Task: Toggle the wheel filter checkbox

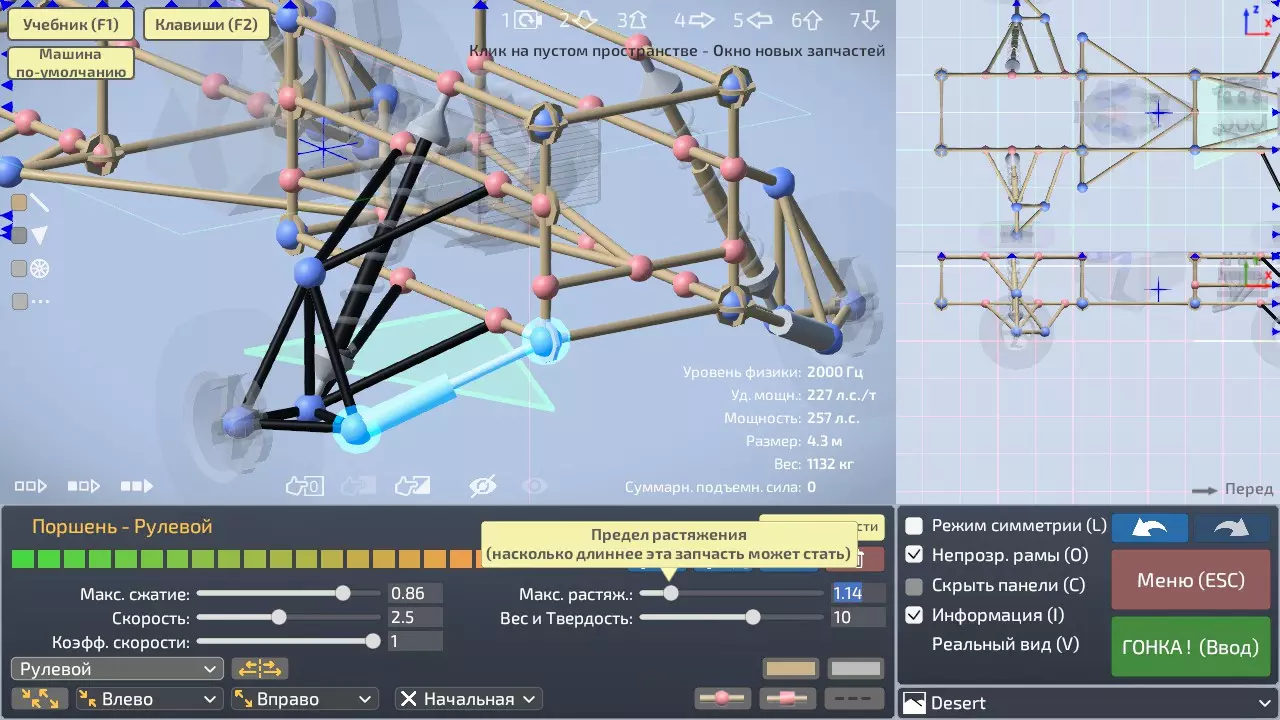Action: click(19, 268)
